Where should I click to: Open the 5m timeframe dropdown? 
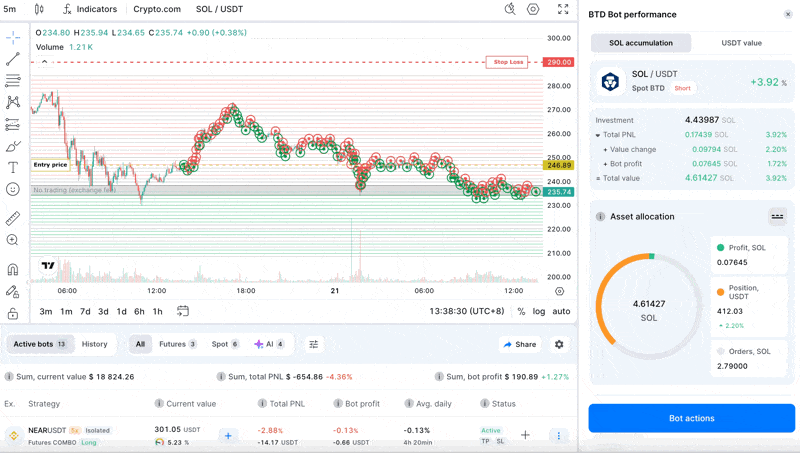coord(10,9)
